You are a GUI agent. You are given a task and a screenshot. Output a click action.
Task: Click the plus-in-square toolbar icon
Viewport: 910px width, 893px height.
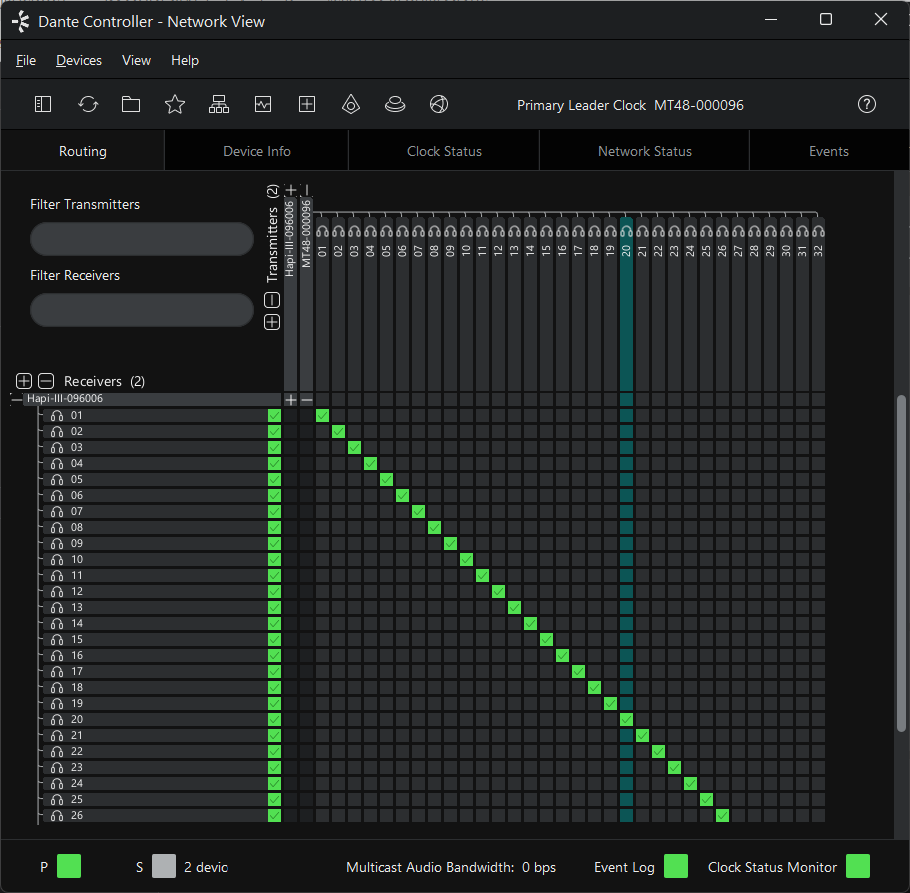coord(306,104)
